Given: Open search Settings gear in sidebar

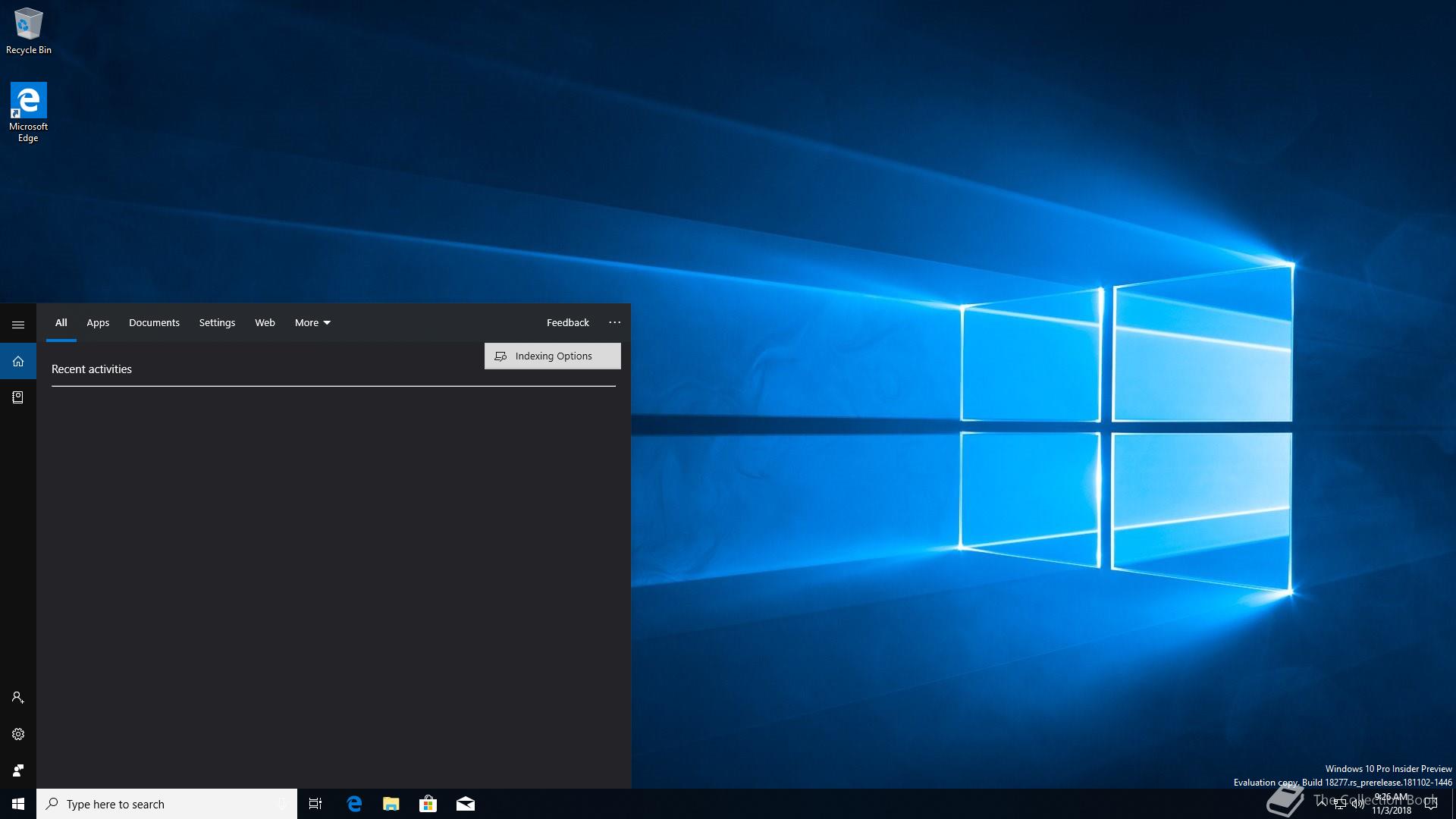Looking at the screenshot, I should point(18,734).
